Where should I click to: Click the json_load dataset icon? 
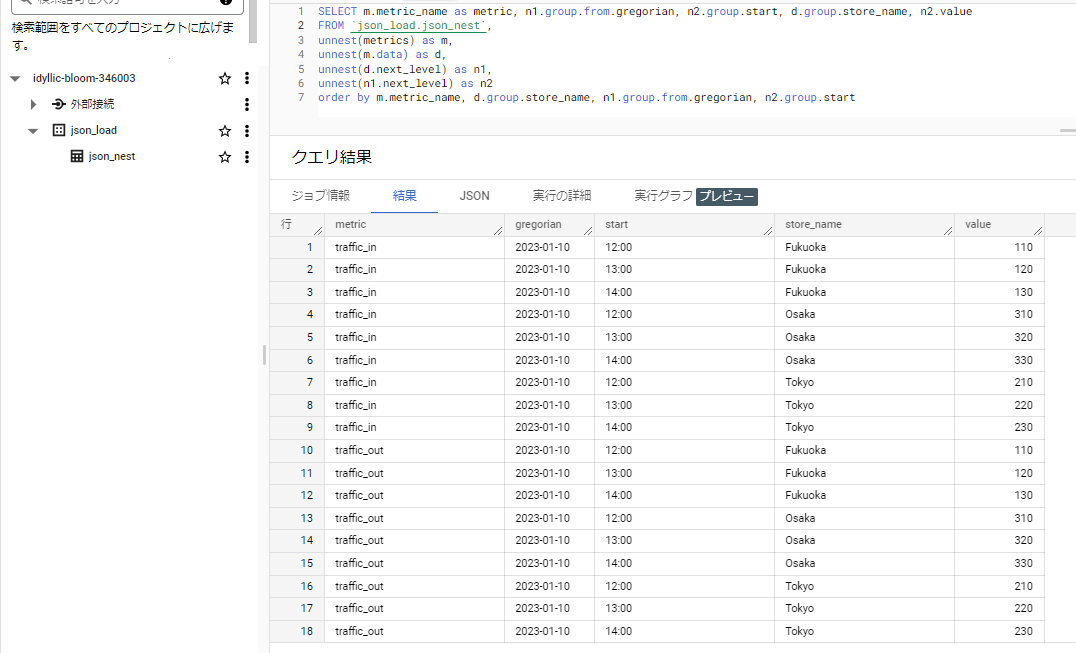[57, 129]
